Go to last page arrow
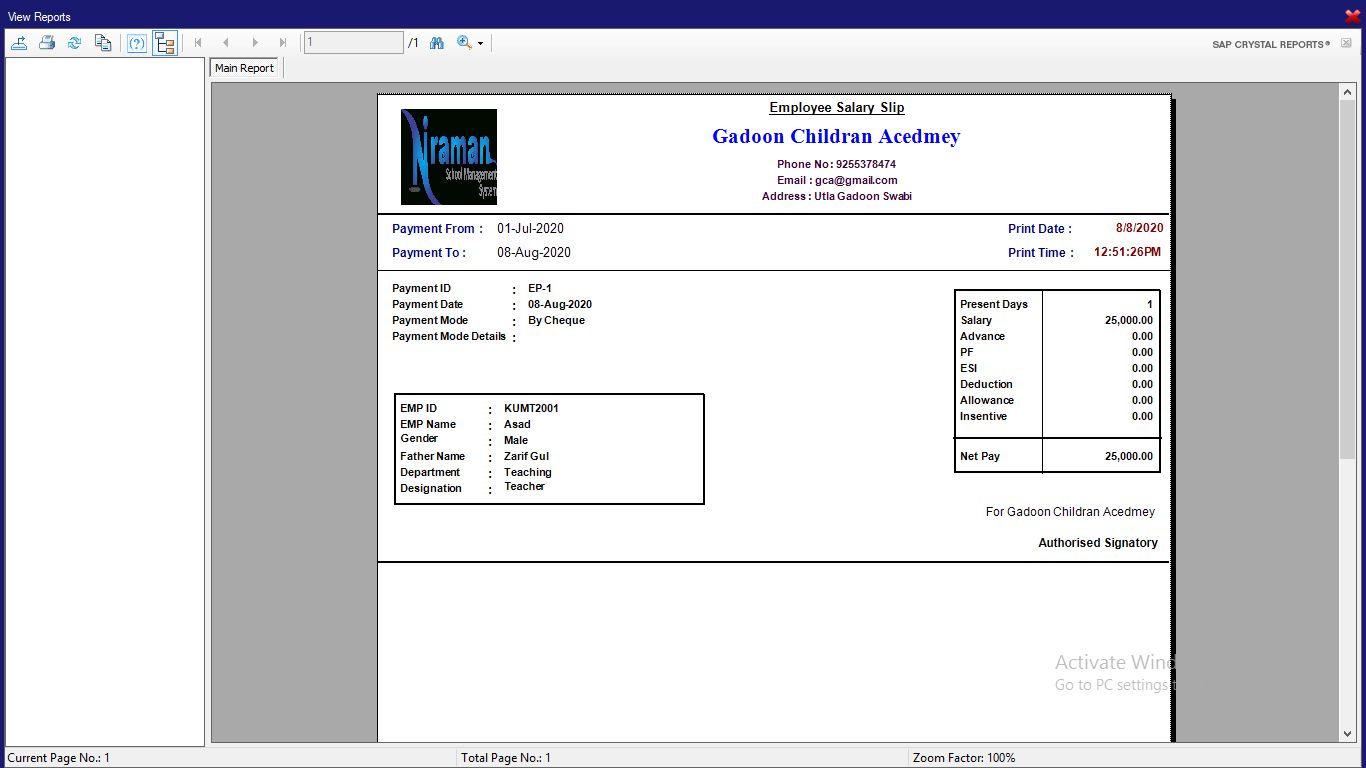Image resolution: width=1366 pixels, height=768 pixels. pos(282,43)
